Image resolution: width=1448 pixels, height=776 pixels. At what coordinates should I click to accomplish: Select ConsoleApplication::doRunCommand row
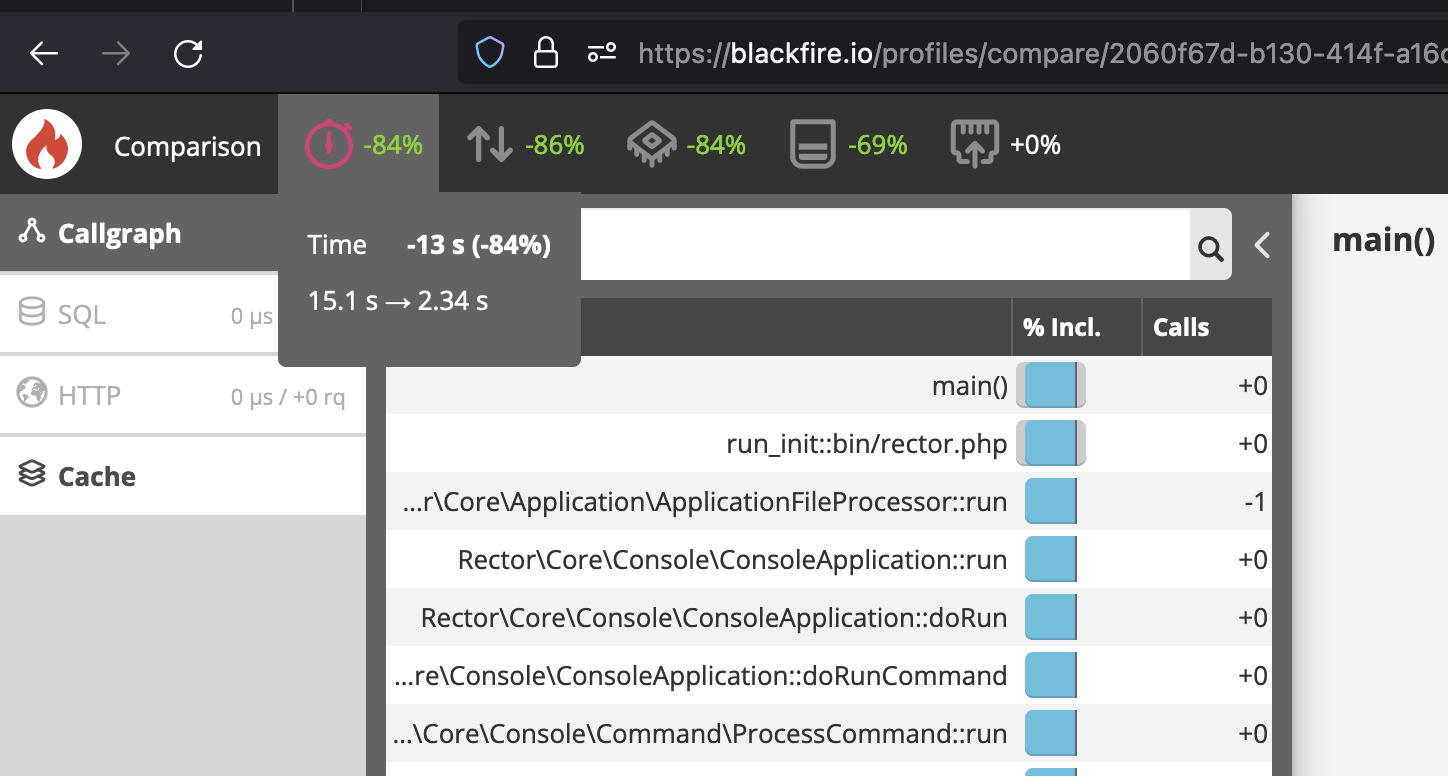(x=829, y=676)
